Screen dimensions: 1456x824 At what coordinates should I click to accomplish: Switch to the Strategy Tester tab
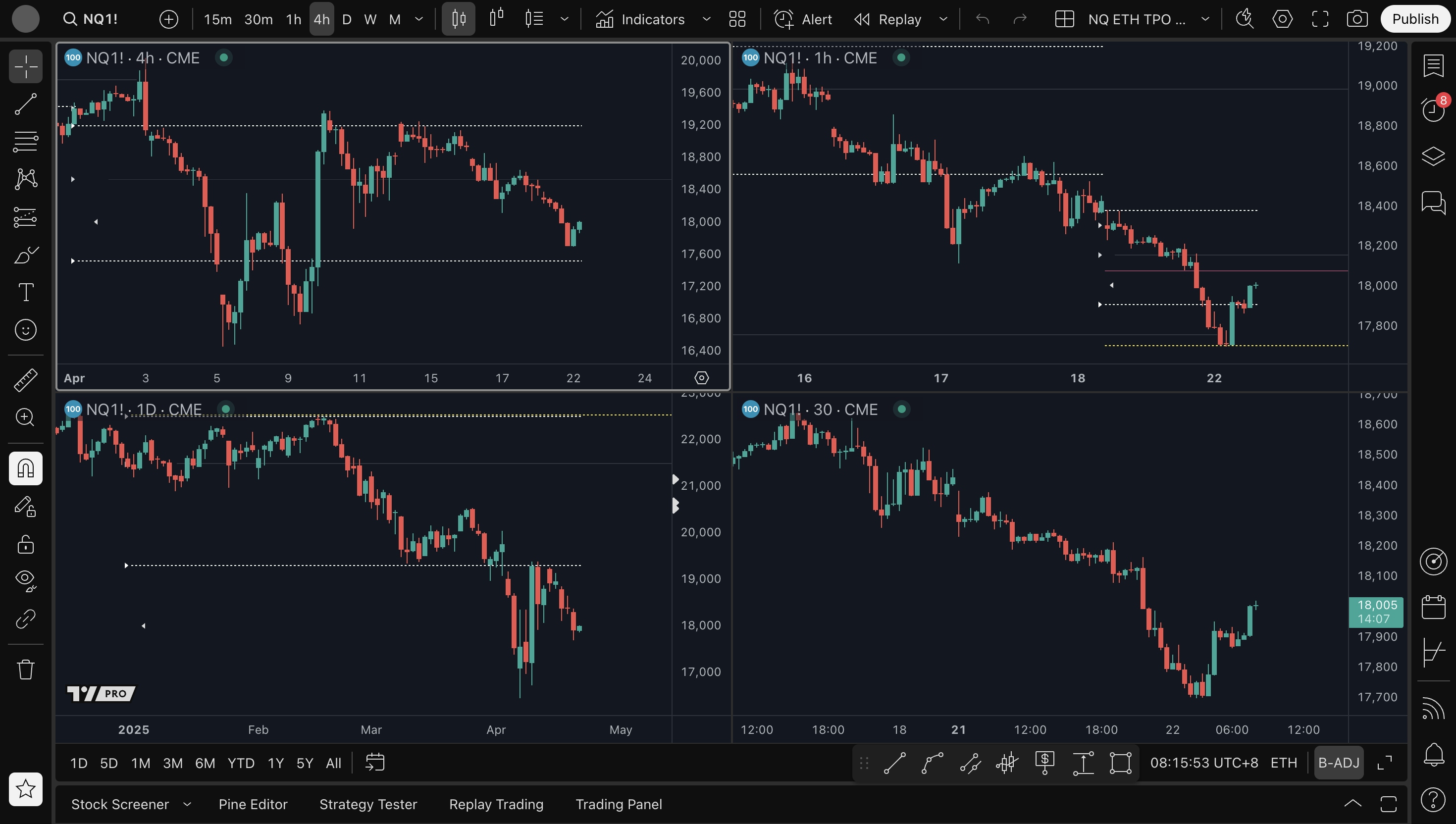[x=368, y=804]
